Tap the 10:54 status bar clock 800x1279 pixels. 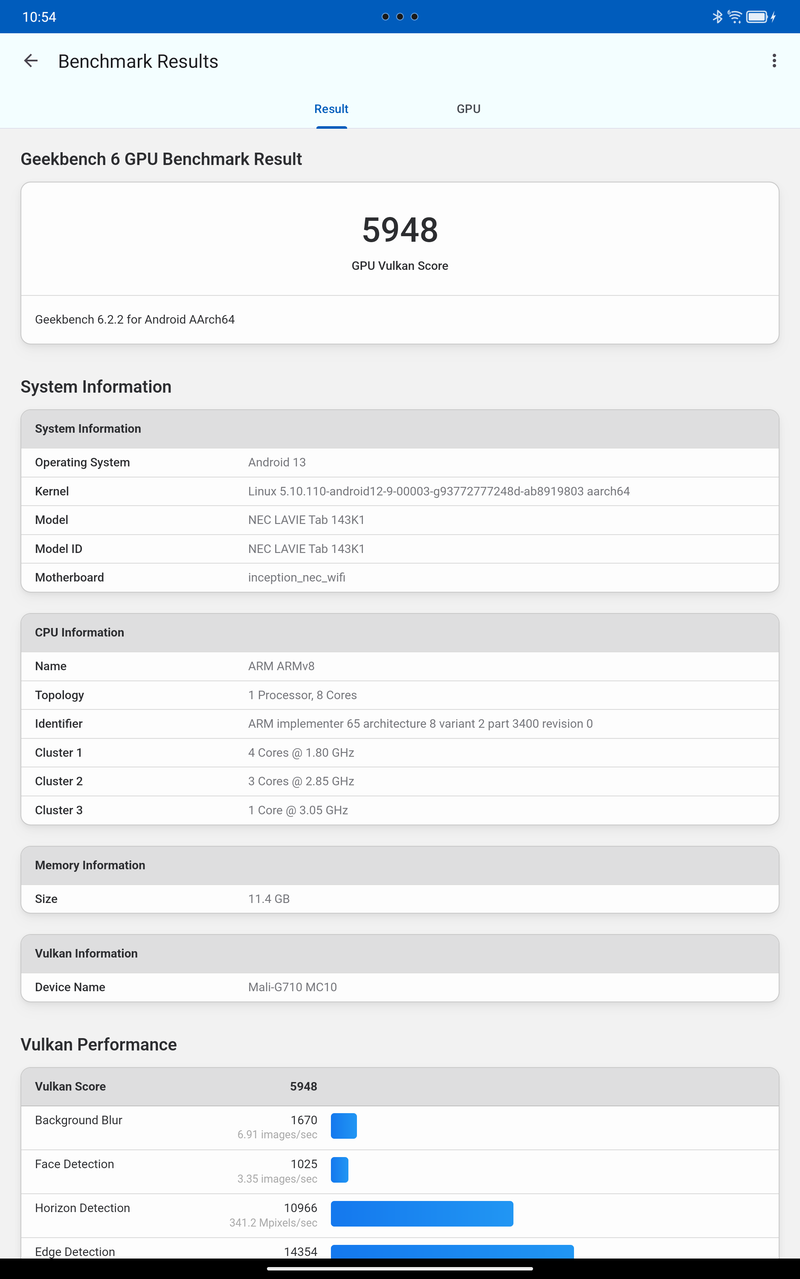click(39, 17)
